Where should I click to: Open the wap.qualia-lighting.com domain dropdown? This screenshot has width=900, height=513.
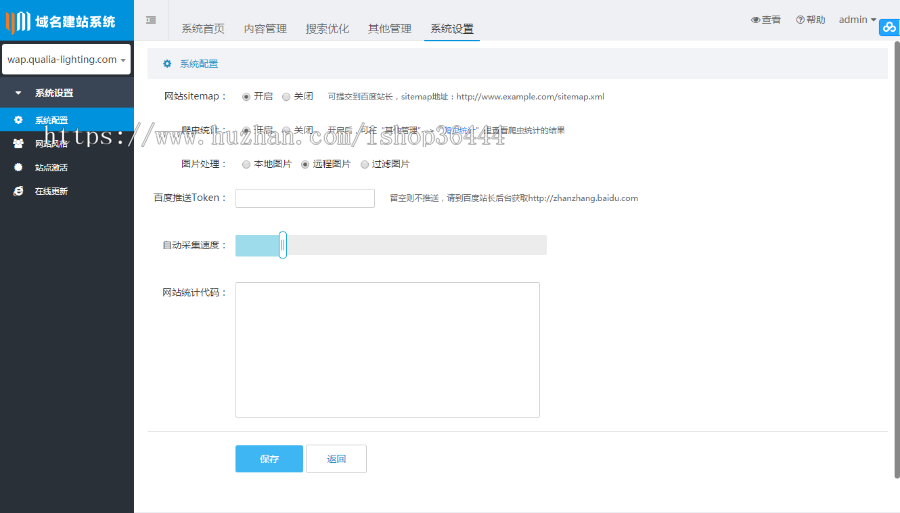[67, 59]
